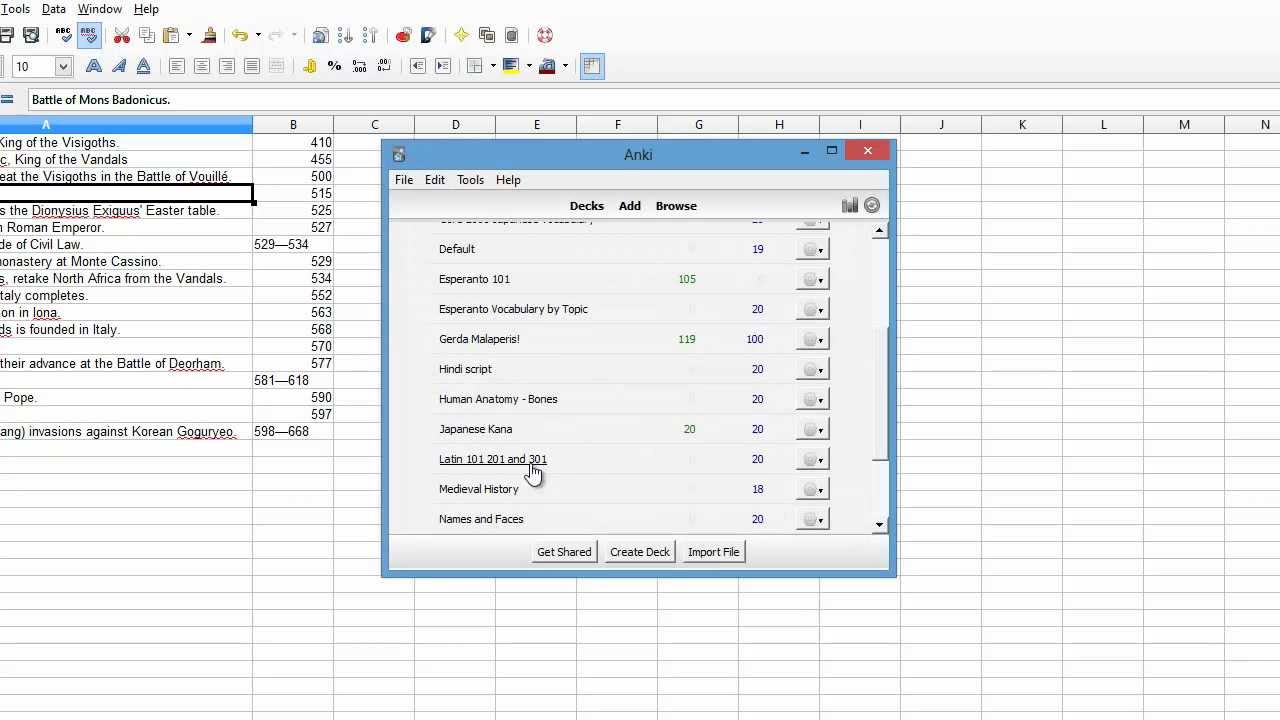Open the spelling check tool

(x=64, y=35)
